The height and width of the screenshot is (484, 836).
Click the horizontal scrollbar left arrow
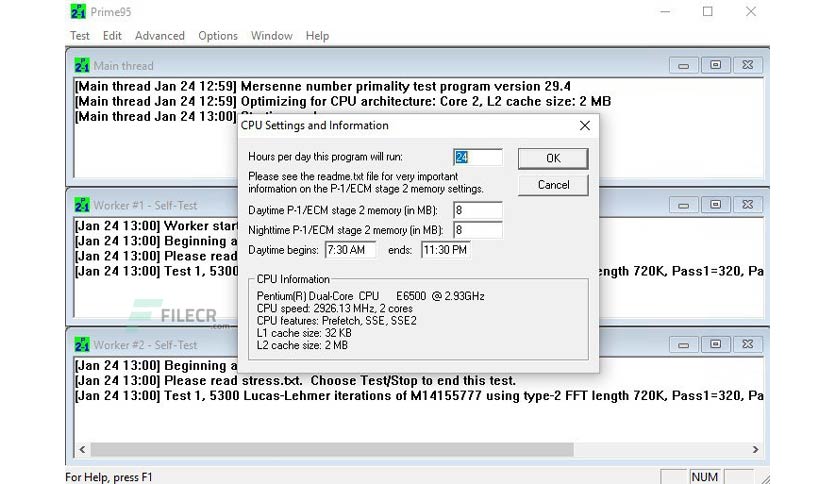pos(82,449)
